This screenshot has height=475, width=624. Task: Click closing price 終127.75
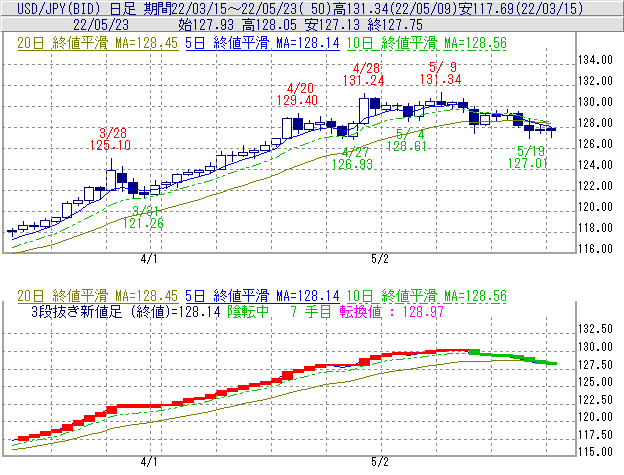[395, 25]
